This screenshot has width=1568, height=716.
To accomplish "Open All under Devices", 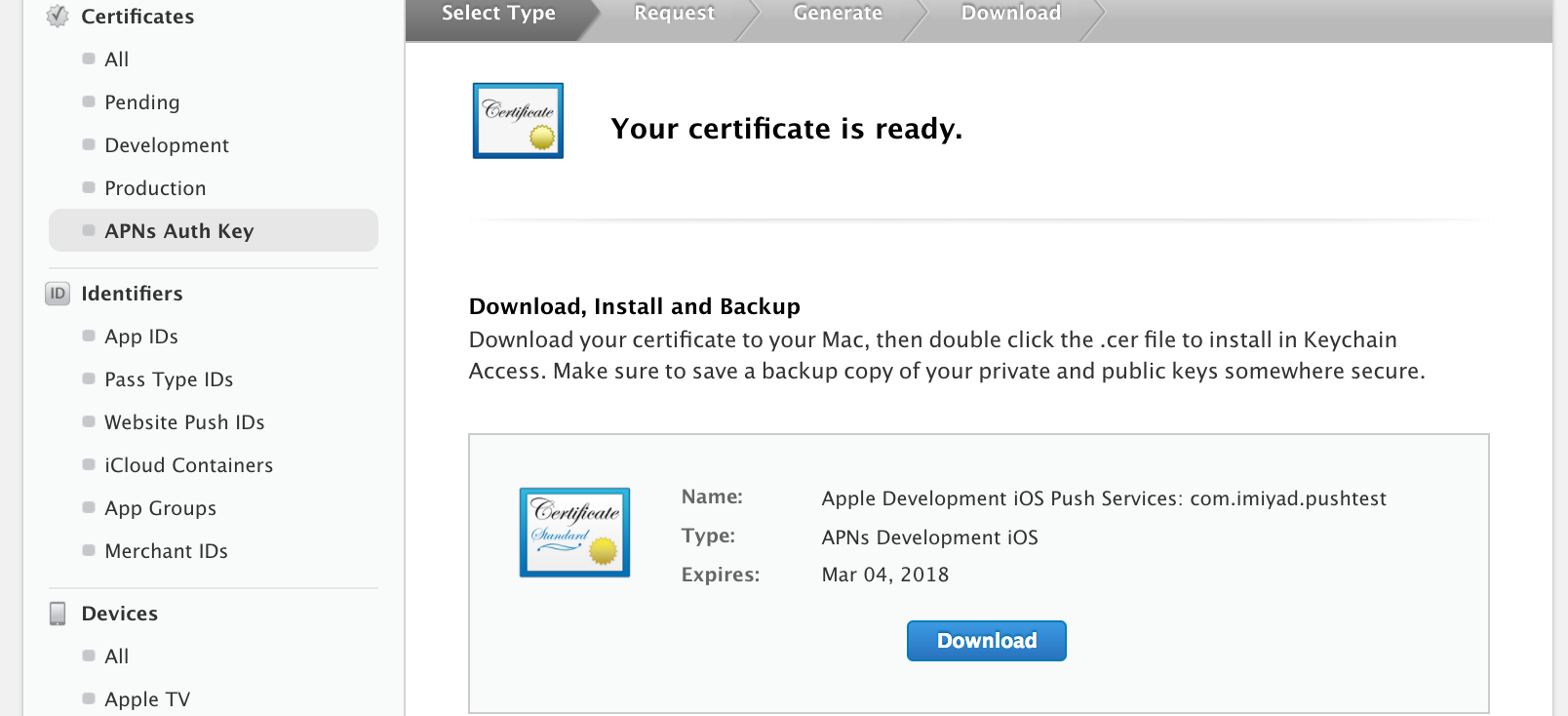I will 116,656.
